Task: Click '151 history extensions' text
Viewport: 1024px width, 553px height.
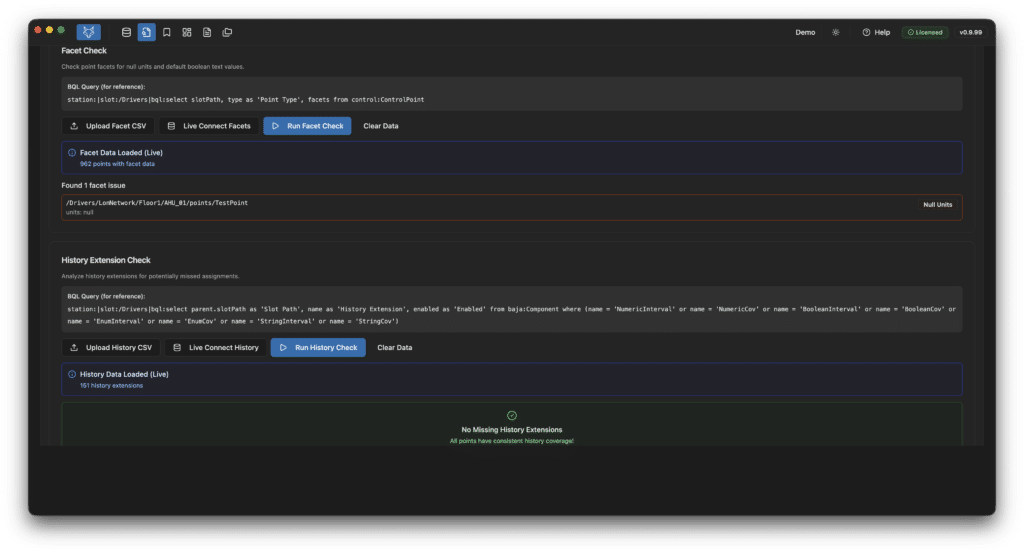Action: click(112, 385)
